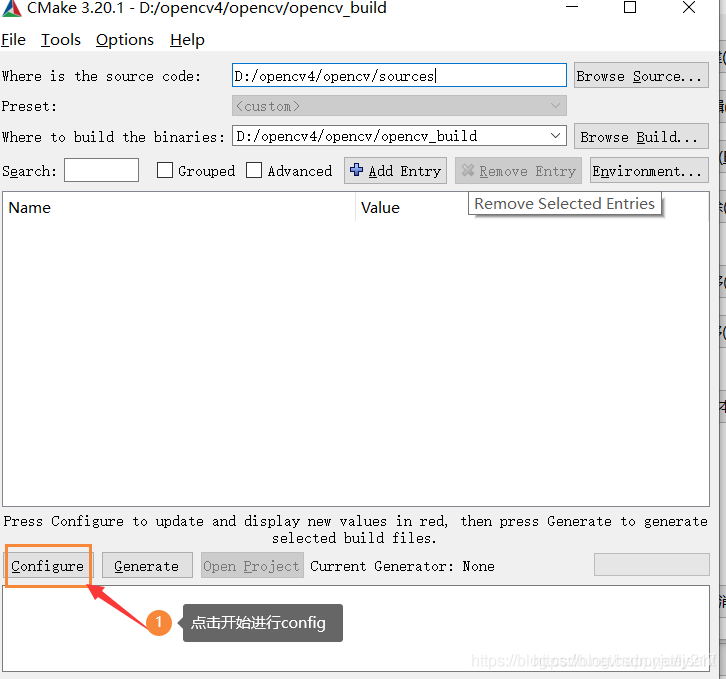The height and width of the screenshot is (679, 726).
Task: Click the Current Generator: None label
Action: [402, 566]
